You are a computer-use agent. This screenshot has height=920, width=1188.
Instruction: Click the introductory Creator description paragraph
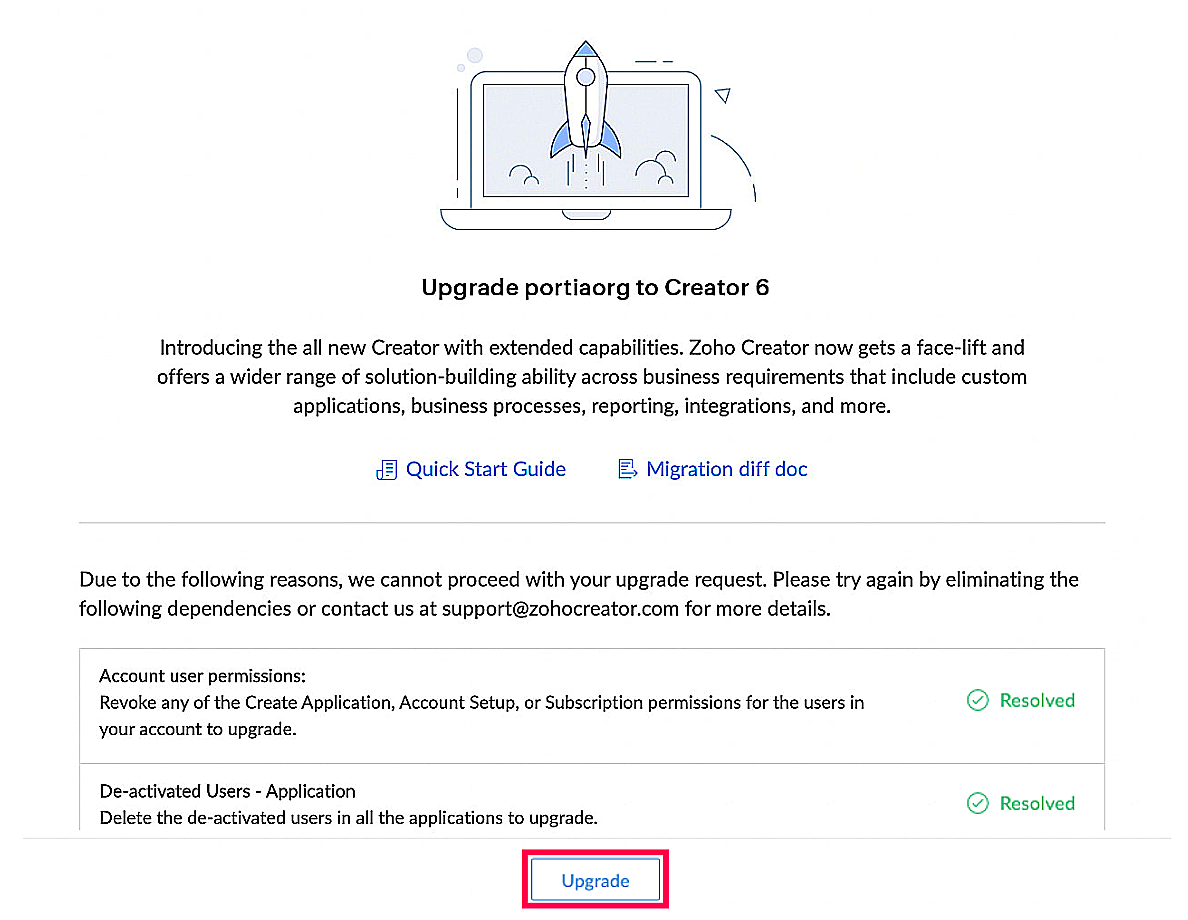click(592, 377)
